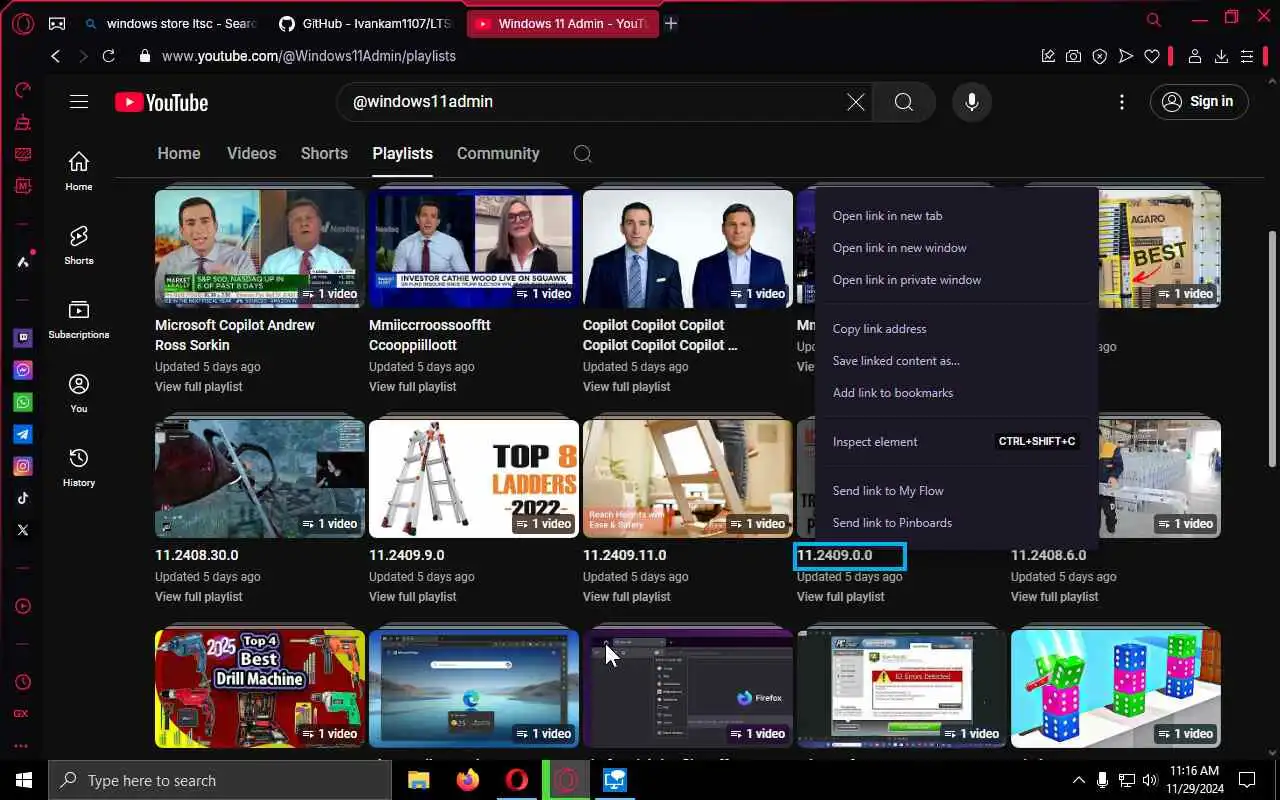The image size is (1280, 800).
Task: Open Twitch in the Opera sidebar
Action: [x=22, y=338]
